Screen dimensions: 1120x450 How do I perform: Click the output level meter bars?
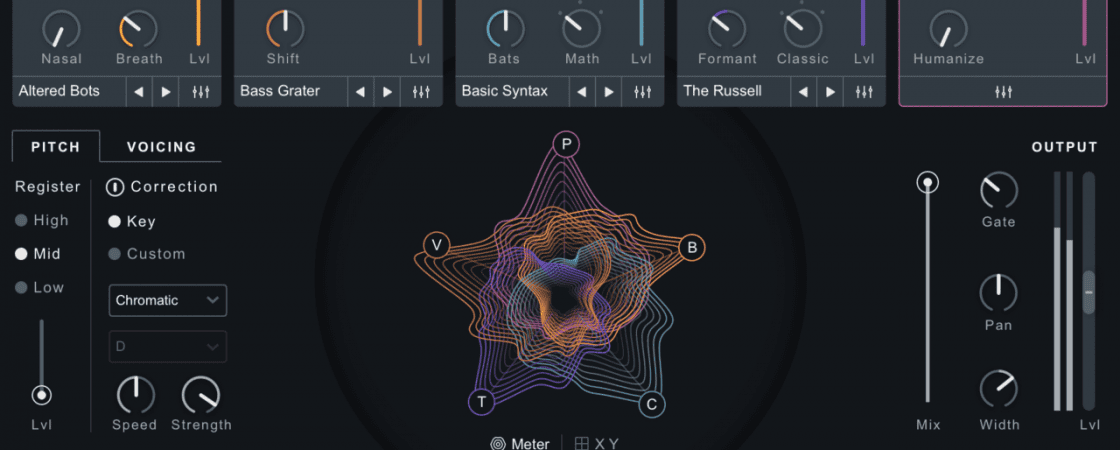click(x=1064, y=291)
